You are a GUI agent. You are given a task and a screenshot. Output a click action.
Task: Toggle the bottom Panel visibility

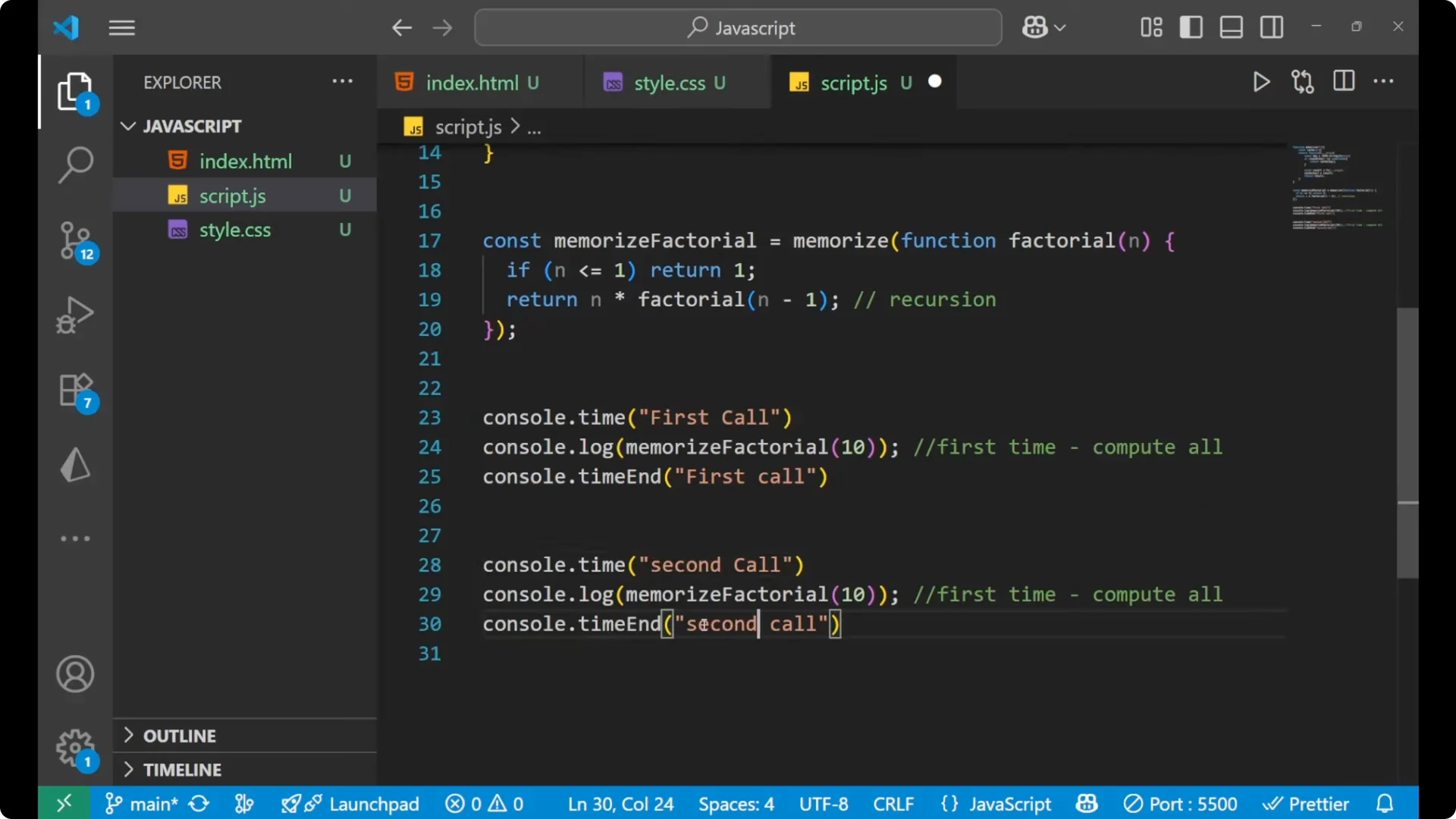click(x=1230, y=27)
